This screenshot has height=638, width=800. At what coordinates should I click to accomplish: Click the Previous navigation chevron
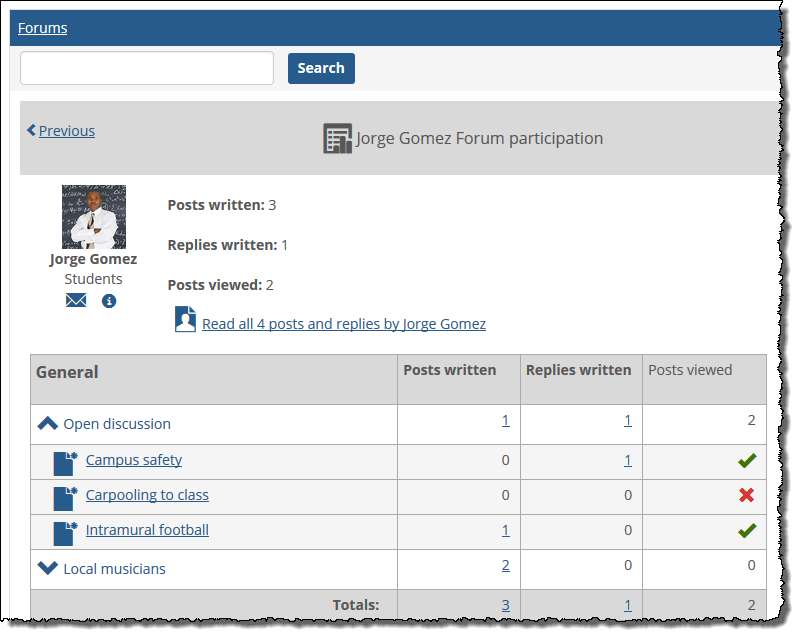coord(31,130)
